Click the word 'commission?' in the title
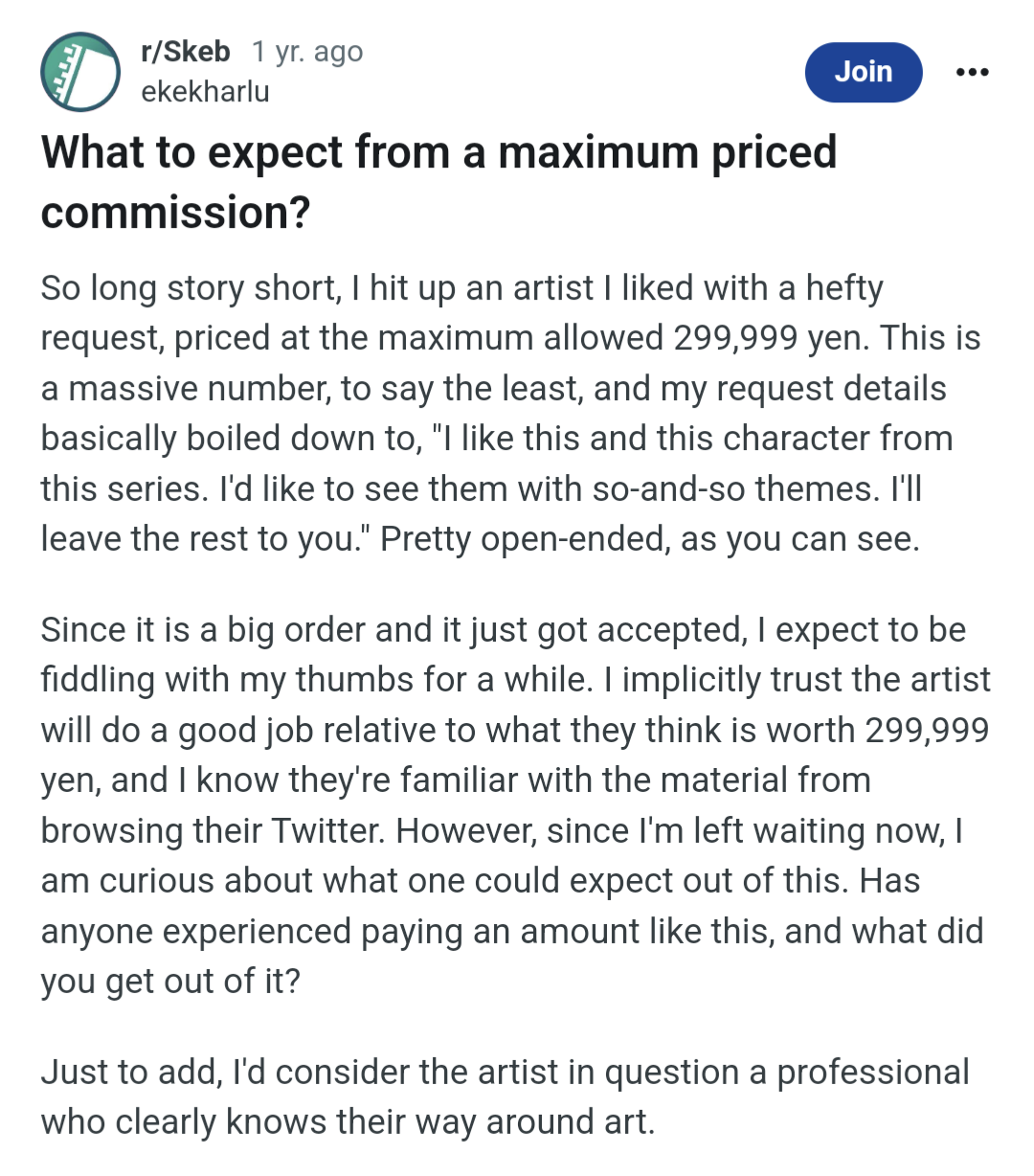1034x1176 pixels. [x=176, y=213]
